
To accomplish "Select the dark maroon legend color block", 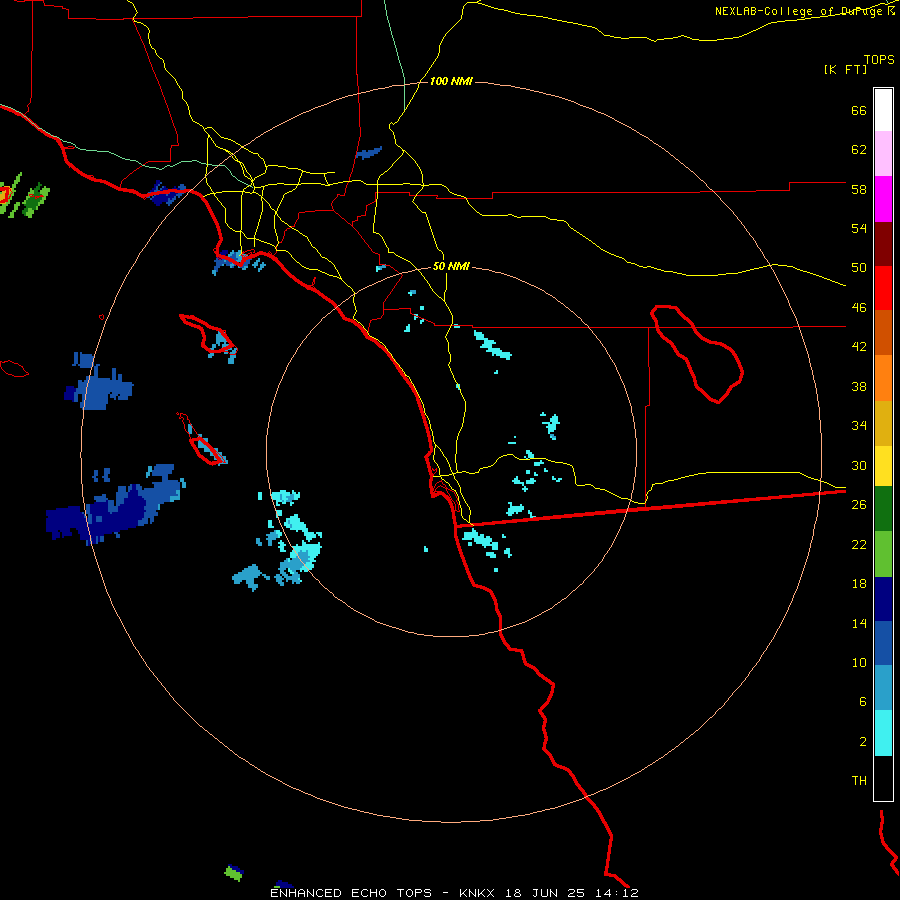I will pos(883,244).
